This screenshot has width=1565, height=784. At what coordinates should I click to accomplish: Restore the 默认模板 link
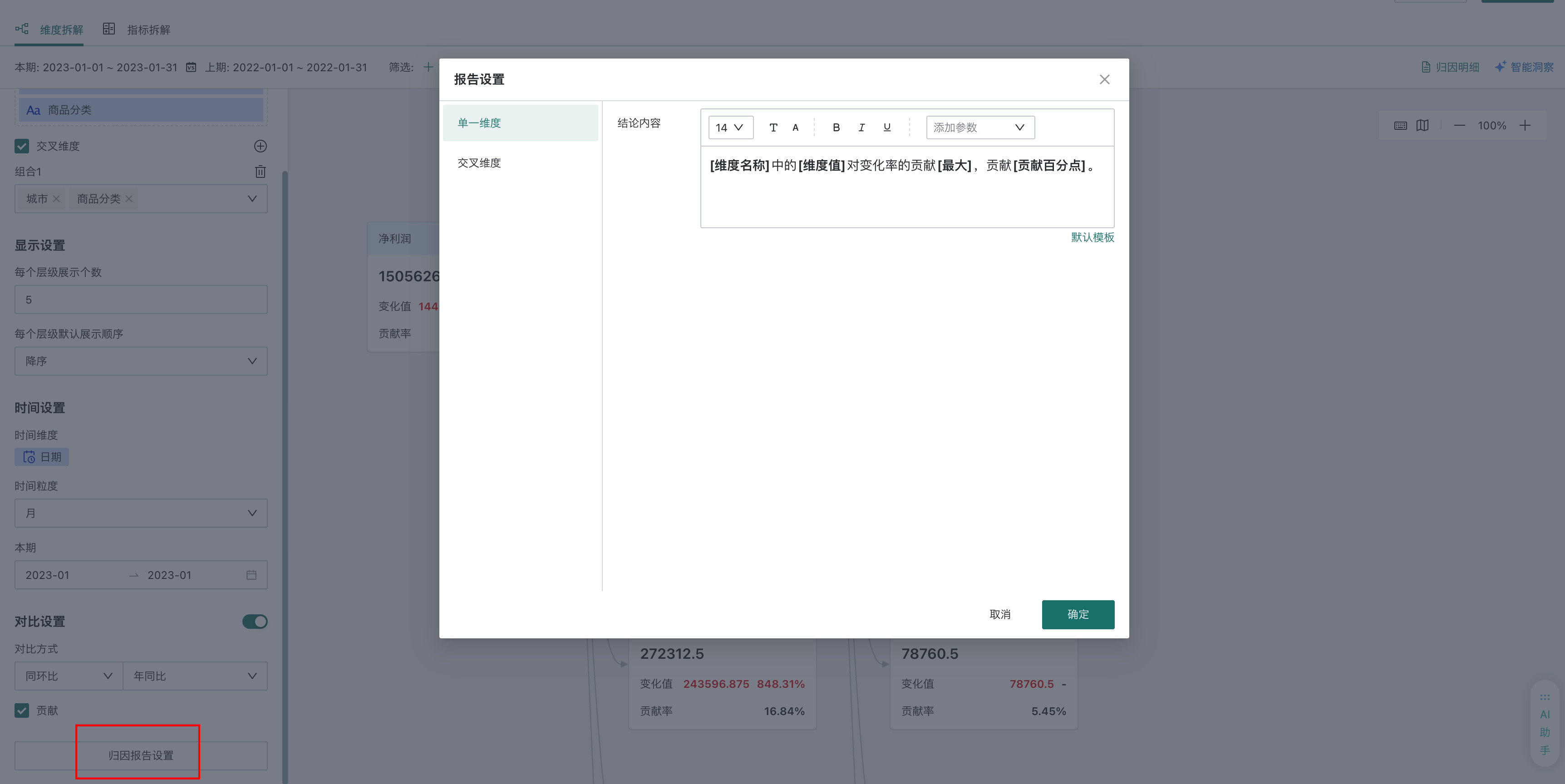[1093, 237]
